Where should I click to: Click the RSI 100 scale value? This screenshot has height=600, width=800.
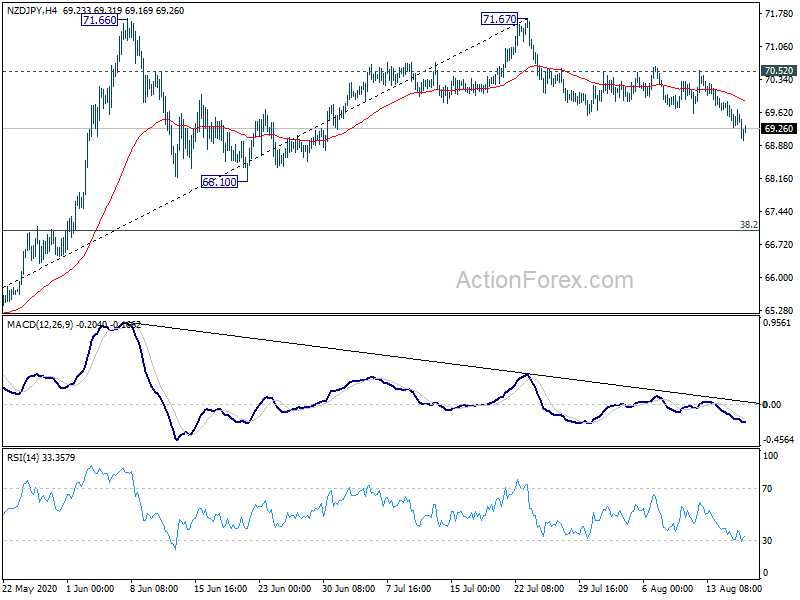[770, 456]
